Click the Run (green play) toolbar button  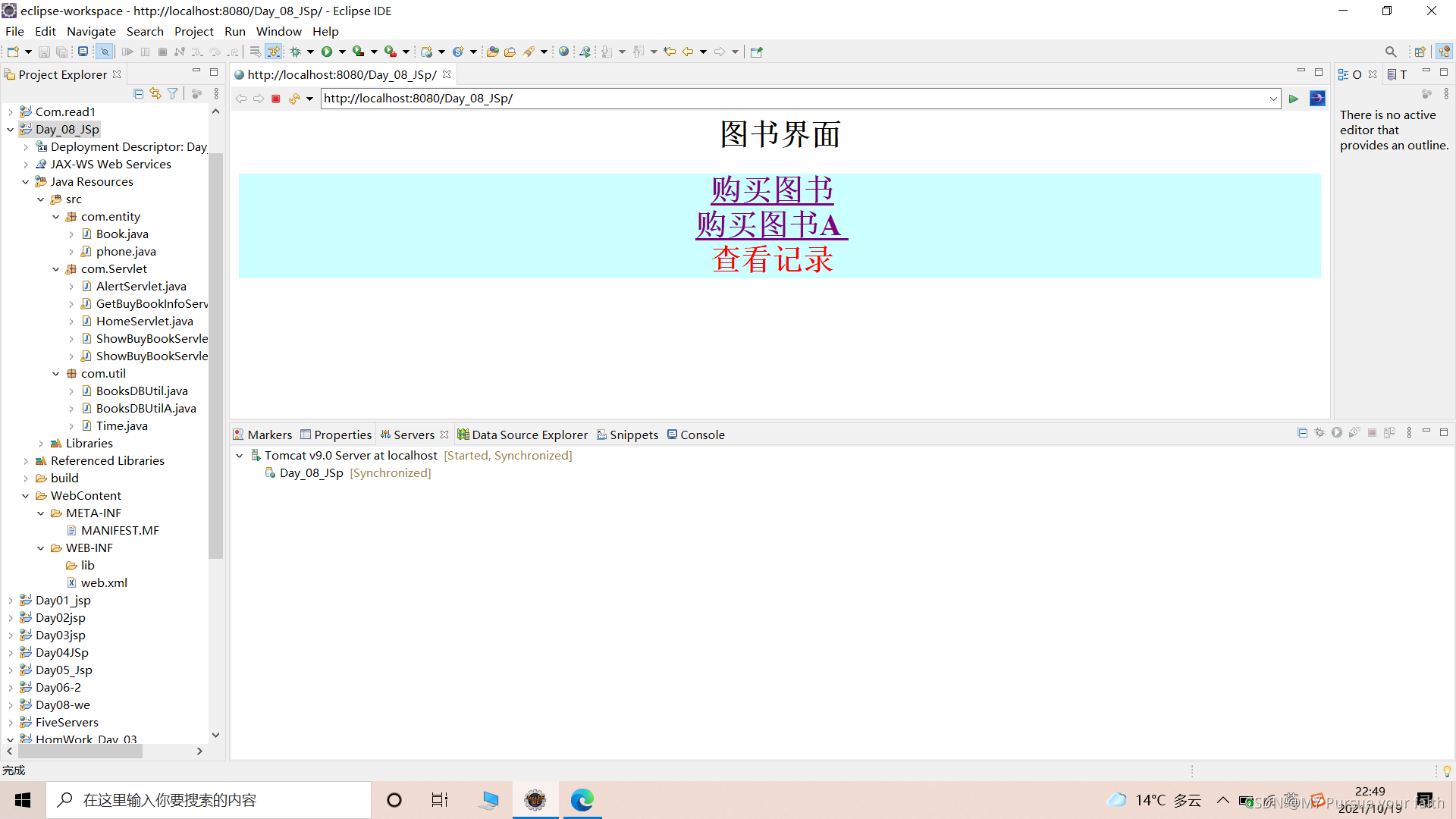coord(327,52)
